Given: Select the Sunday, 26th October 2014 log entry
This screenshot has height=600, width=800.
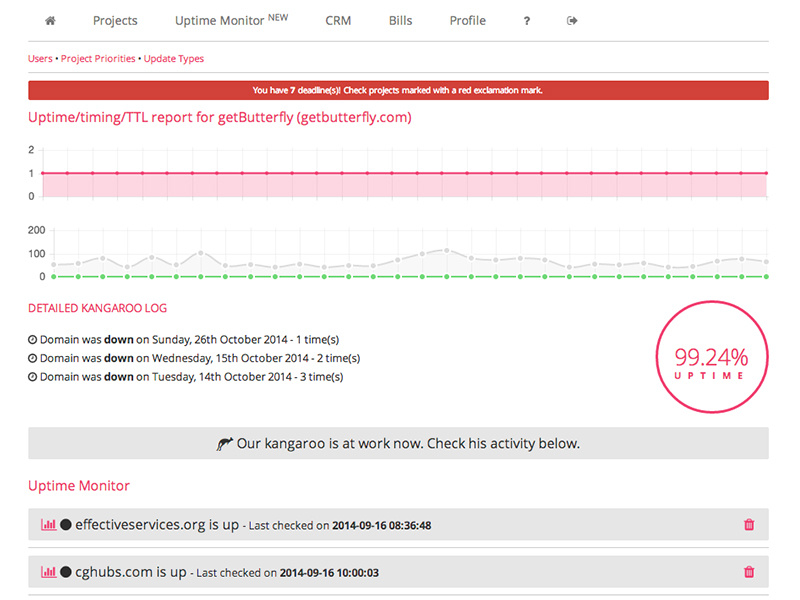Looking at the screenshot, I should click(184, 340).
